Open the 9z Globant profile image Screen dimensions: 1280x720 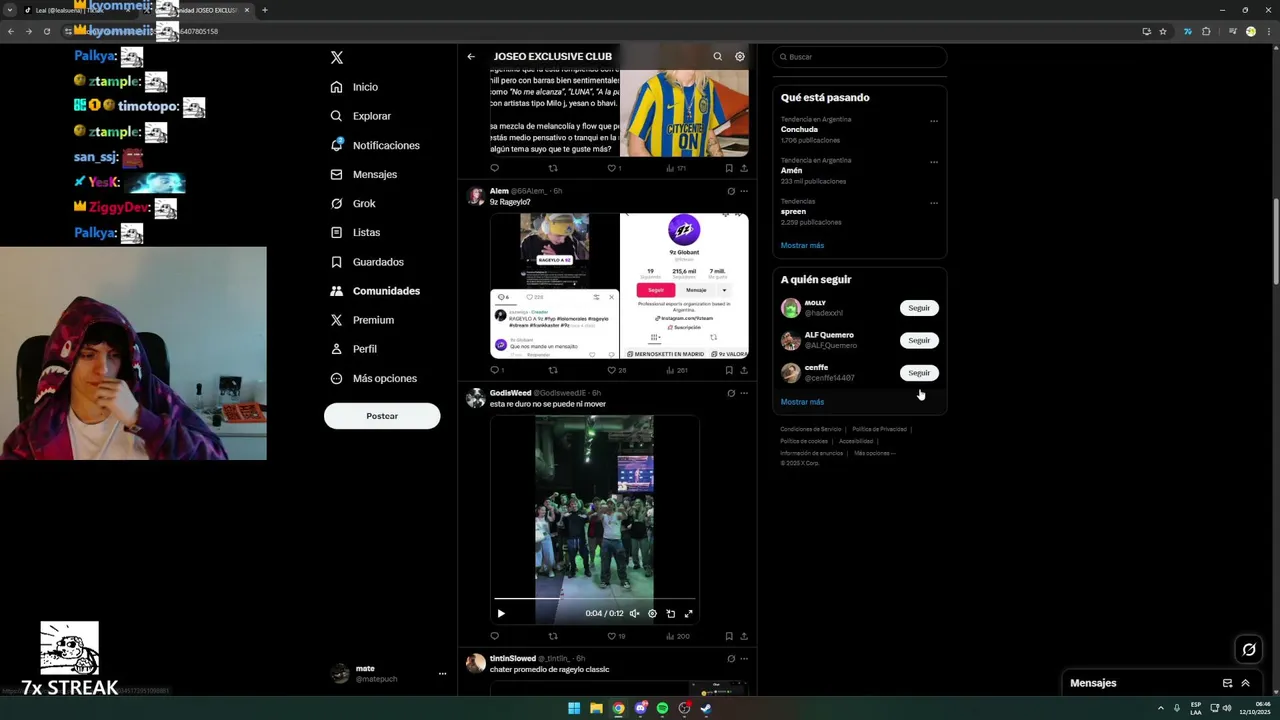684,285
